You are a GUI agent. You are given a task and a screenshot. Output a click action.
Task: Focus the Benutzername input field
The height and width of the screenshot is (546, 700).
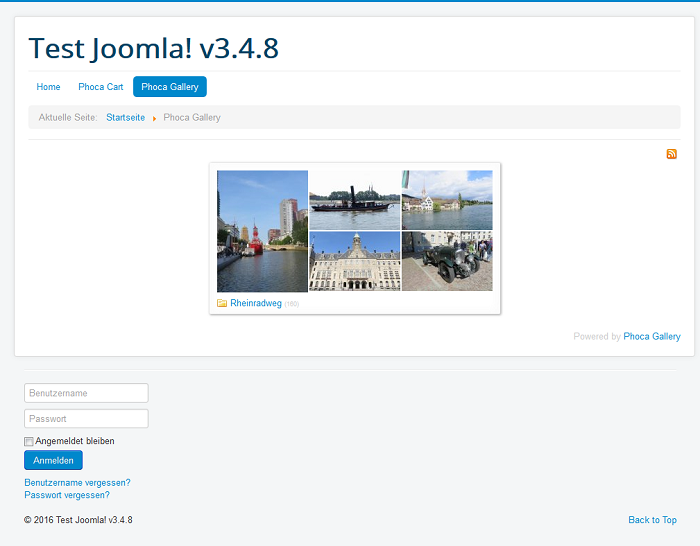[86, 393]
